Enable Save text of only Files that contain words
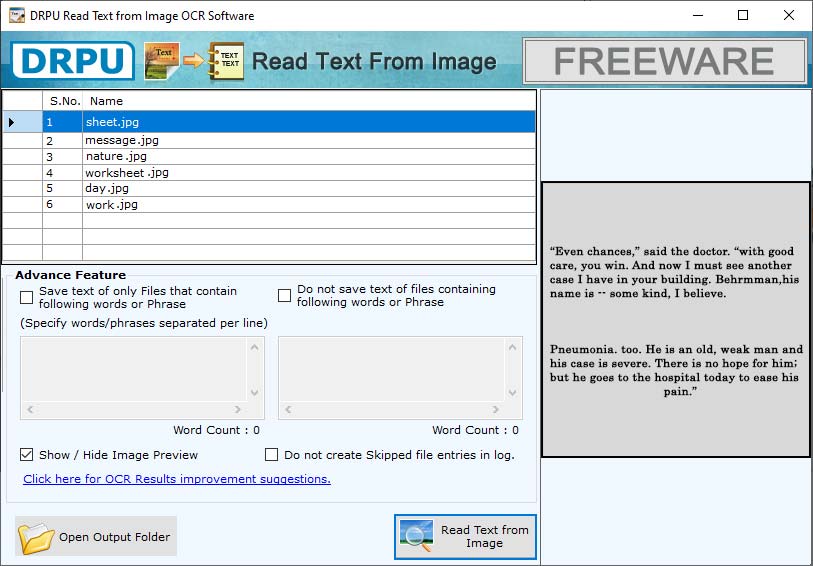This screenshot has width=813, height=566. tap(26, 297)
